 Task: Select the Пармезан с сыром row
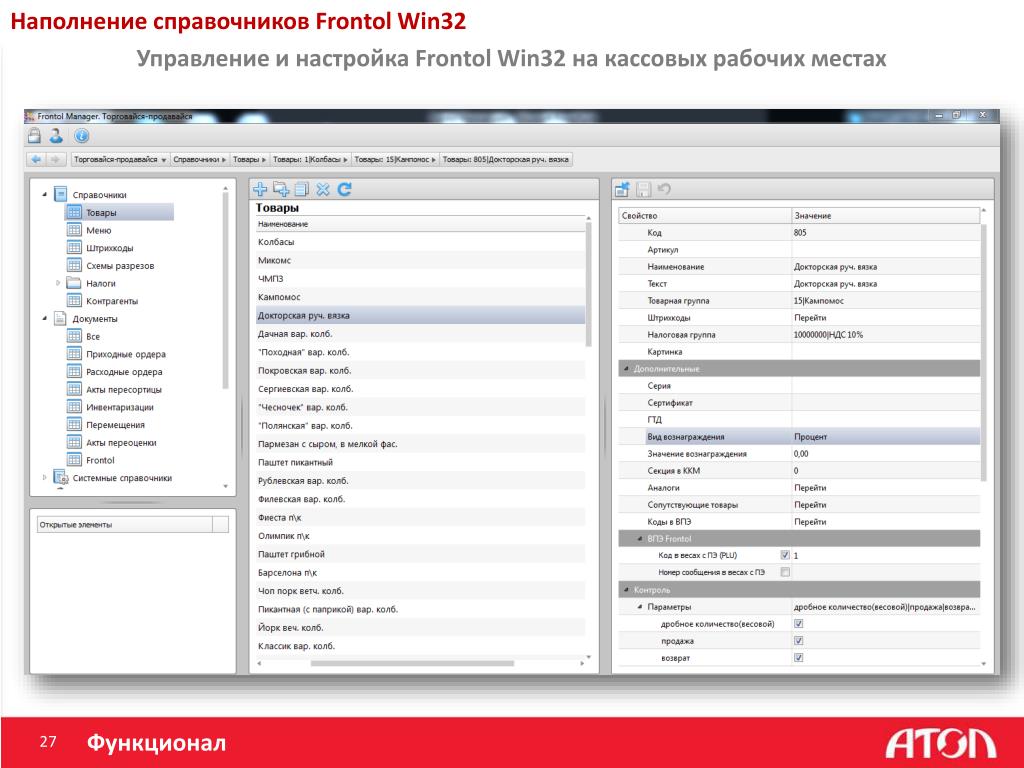pos(421,444)
